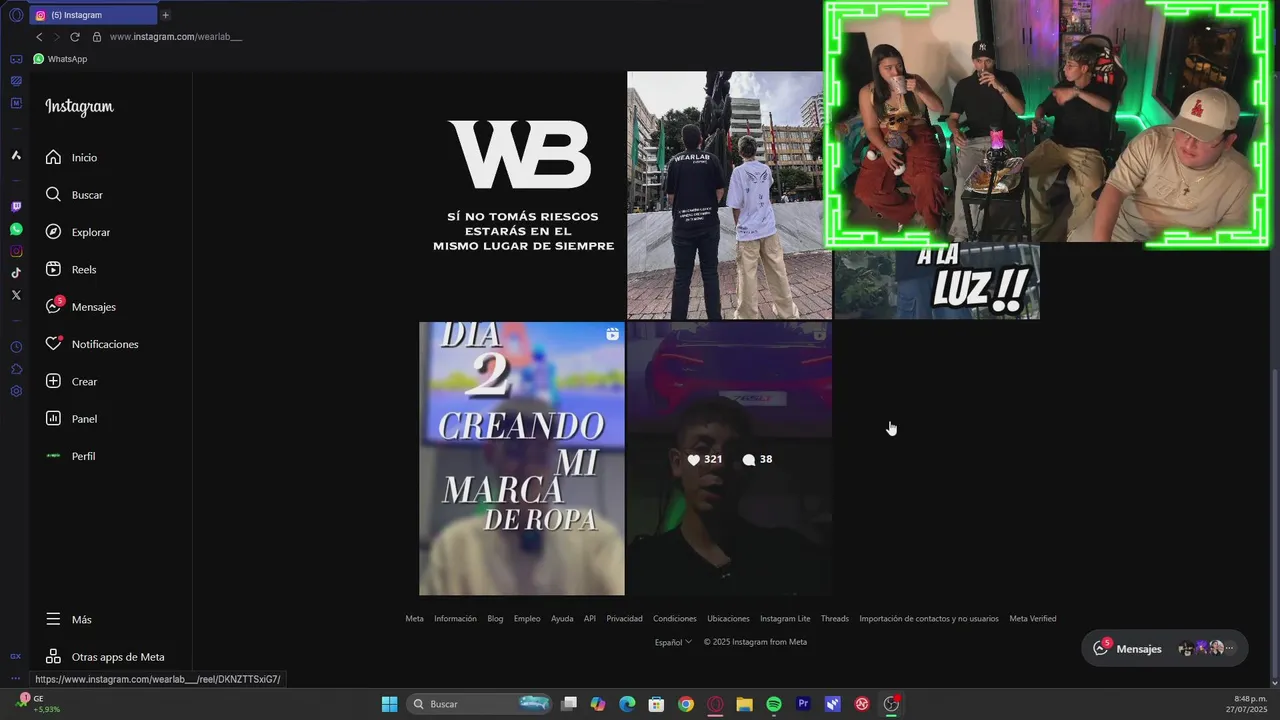Click Empleo footer link

(527, 619)
